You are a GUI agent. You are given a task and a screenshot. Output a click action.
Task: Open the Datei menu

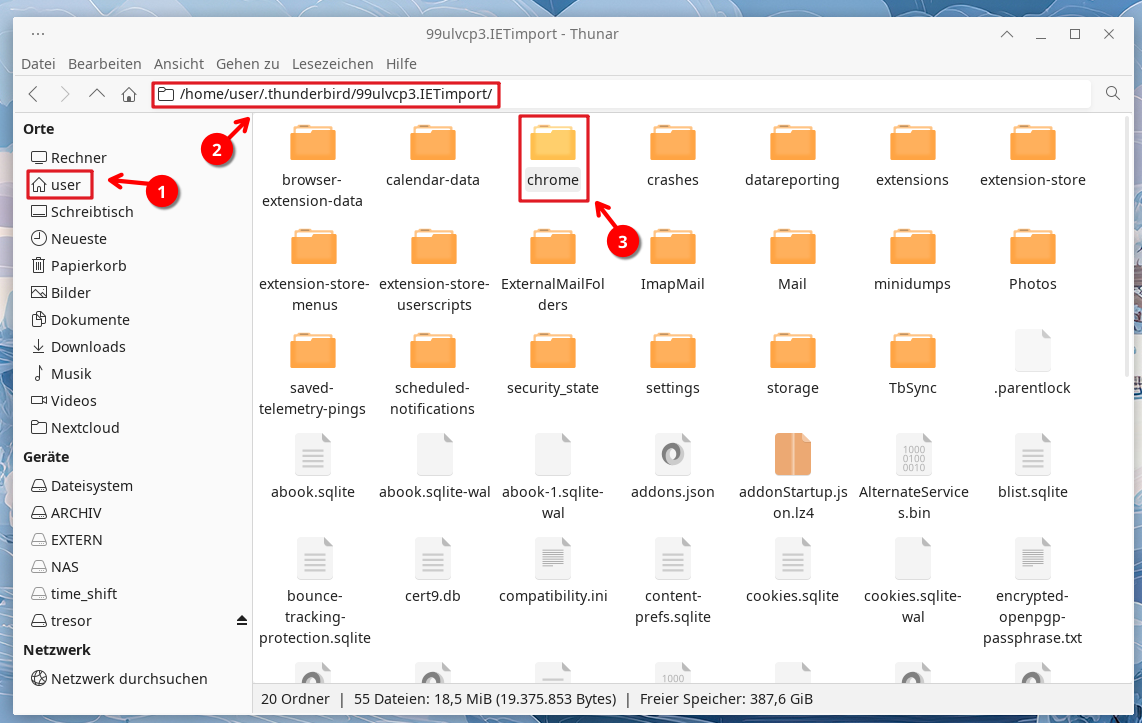38,64
